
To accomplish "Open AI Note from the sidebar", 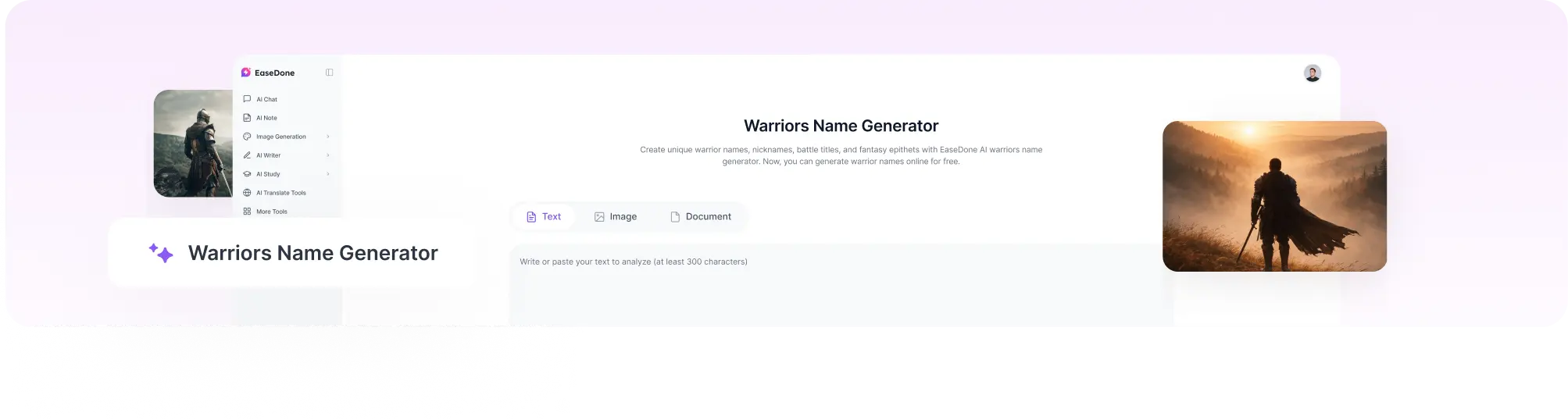I will (266, 118).
